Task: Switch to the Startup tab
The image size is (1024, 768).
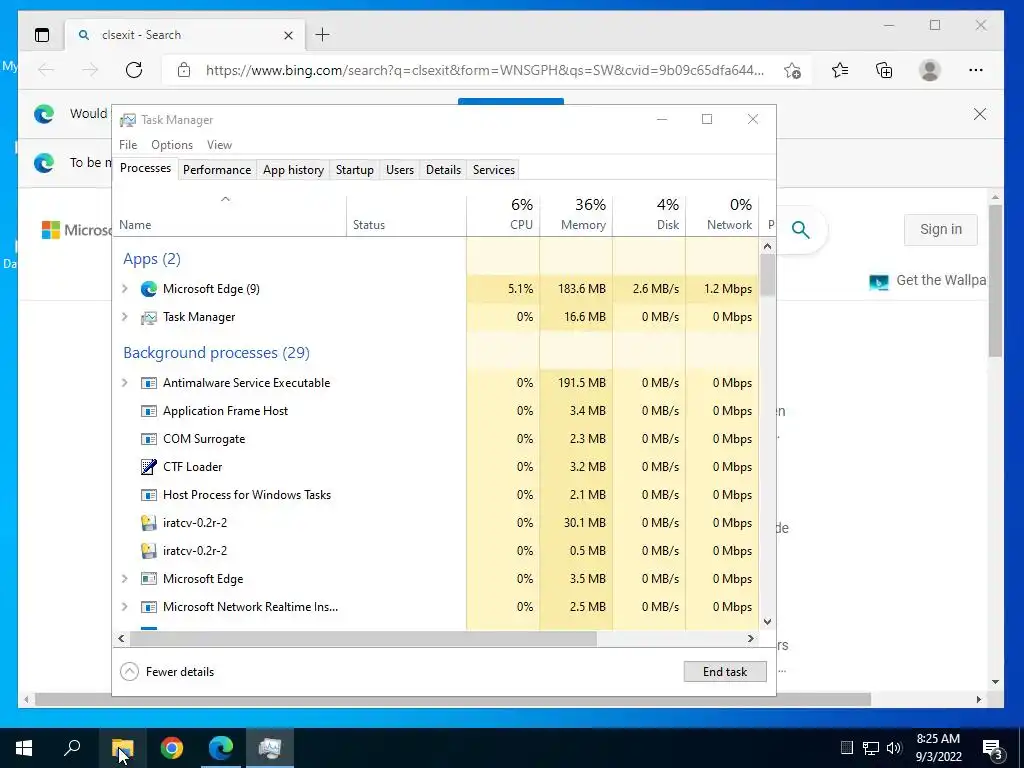Action: tap(355, 170)
